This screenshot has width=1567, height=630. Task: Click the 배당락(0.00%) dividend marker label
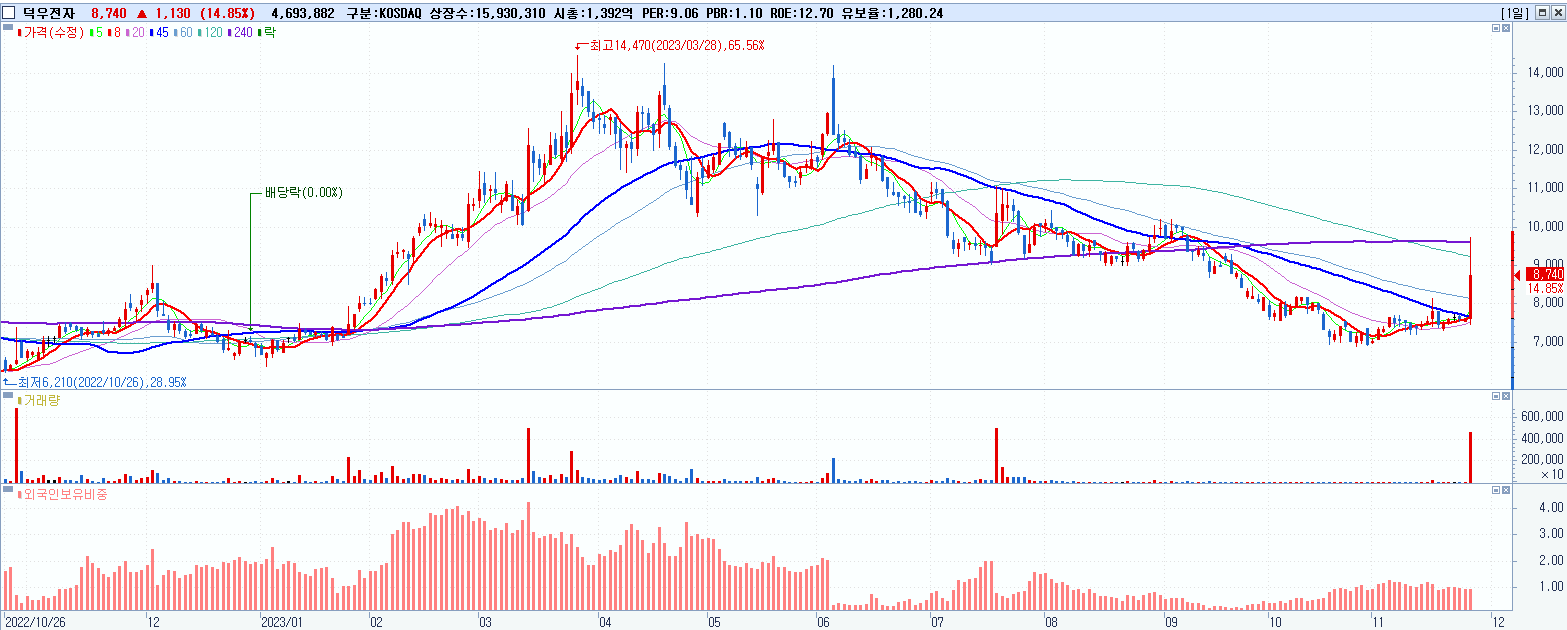[x=303, y=192]
